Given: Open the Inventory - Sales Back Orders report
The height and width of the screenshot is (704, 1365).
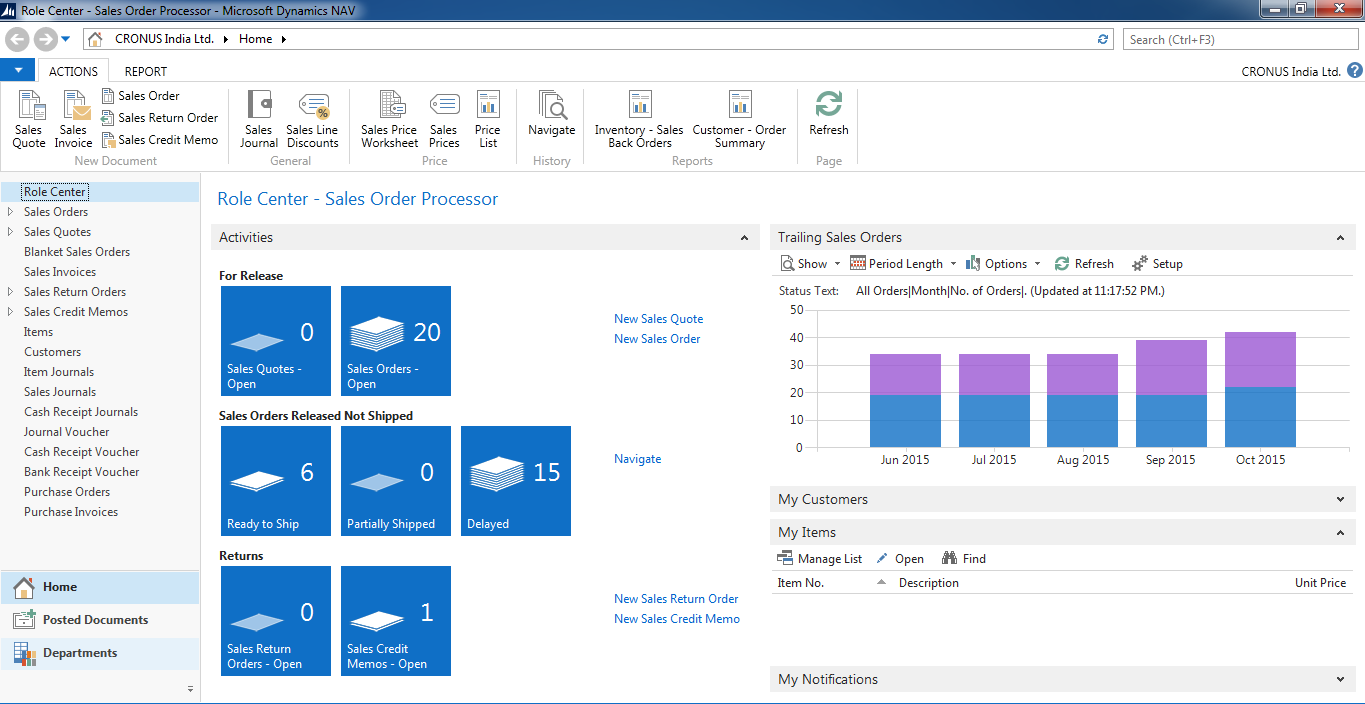Looking at the screenshot, I should click(x=638, y=118).
